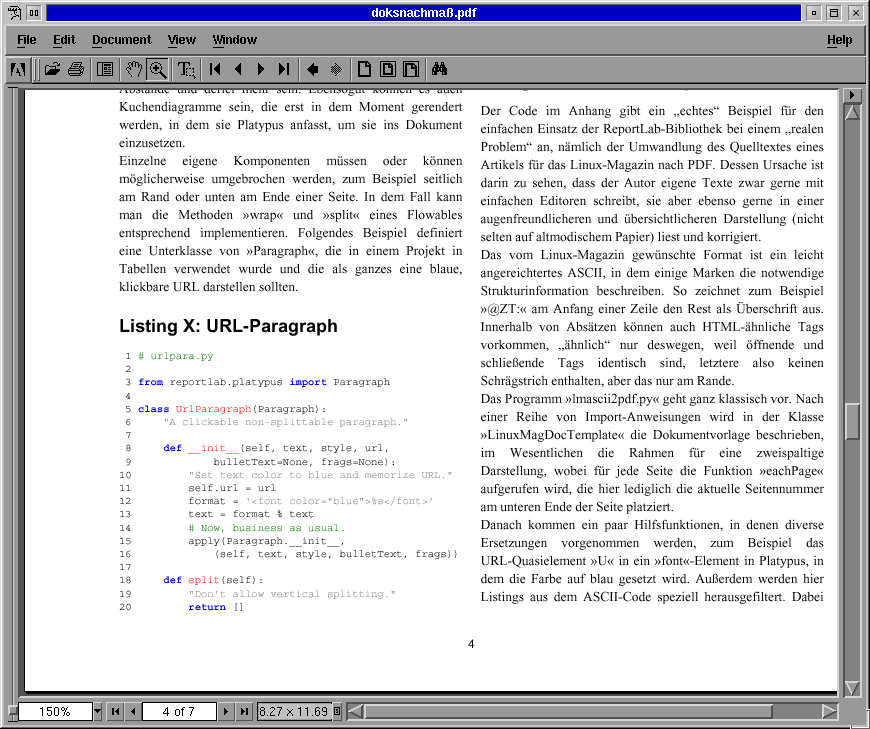Click the Print icon in toolbar
Screen dimensions: 870x729
pyautogui.click(x=76, y=70)
